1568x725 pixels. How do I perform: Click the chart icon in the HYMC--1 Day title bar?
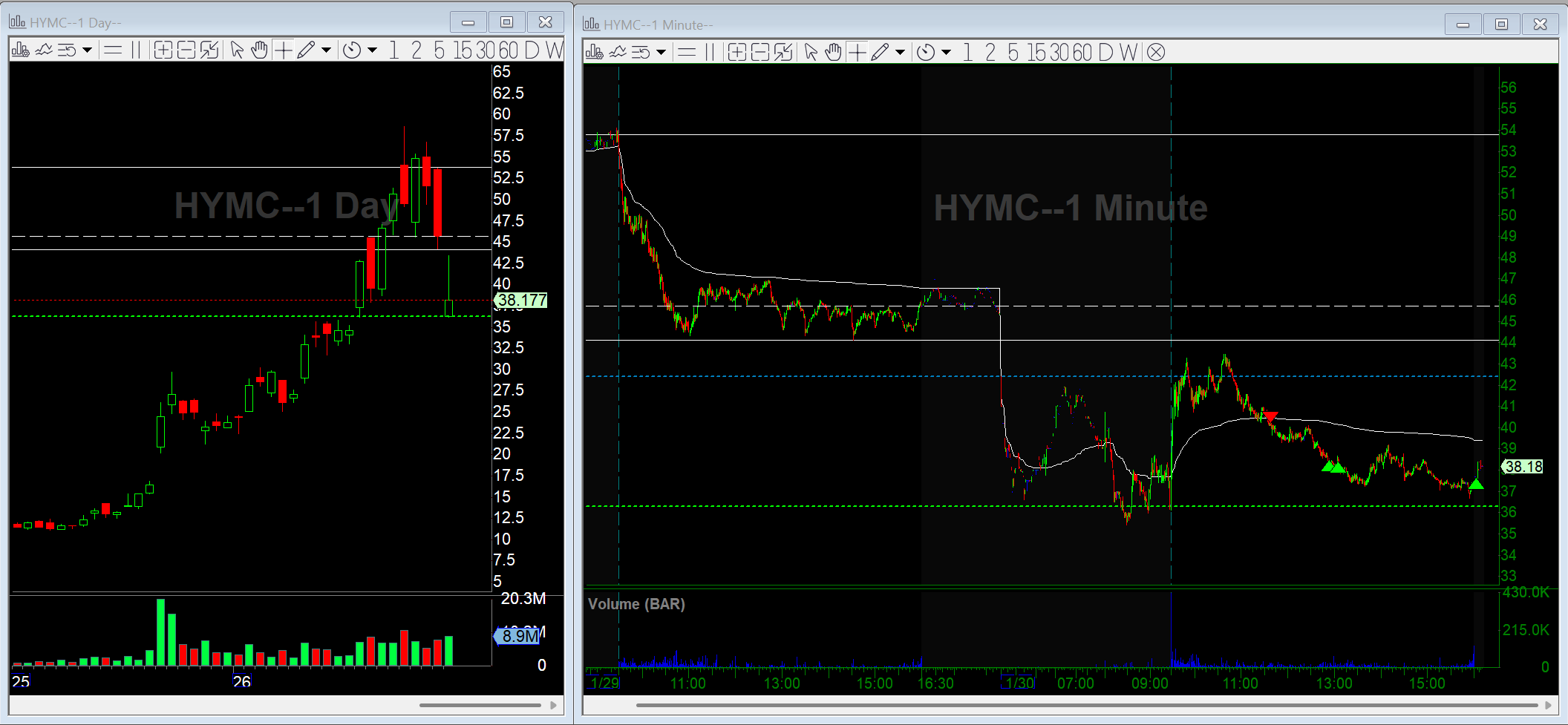(18, 22)
